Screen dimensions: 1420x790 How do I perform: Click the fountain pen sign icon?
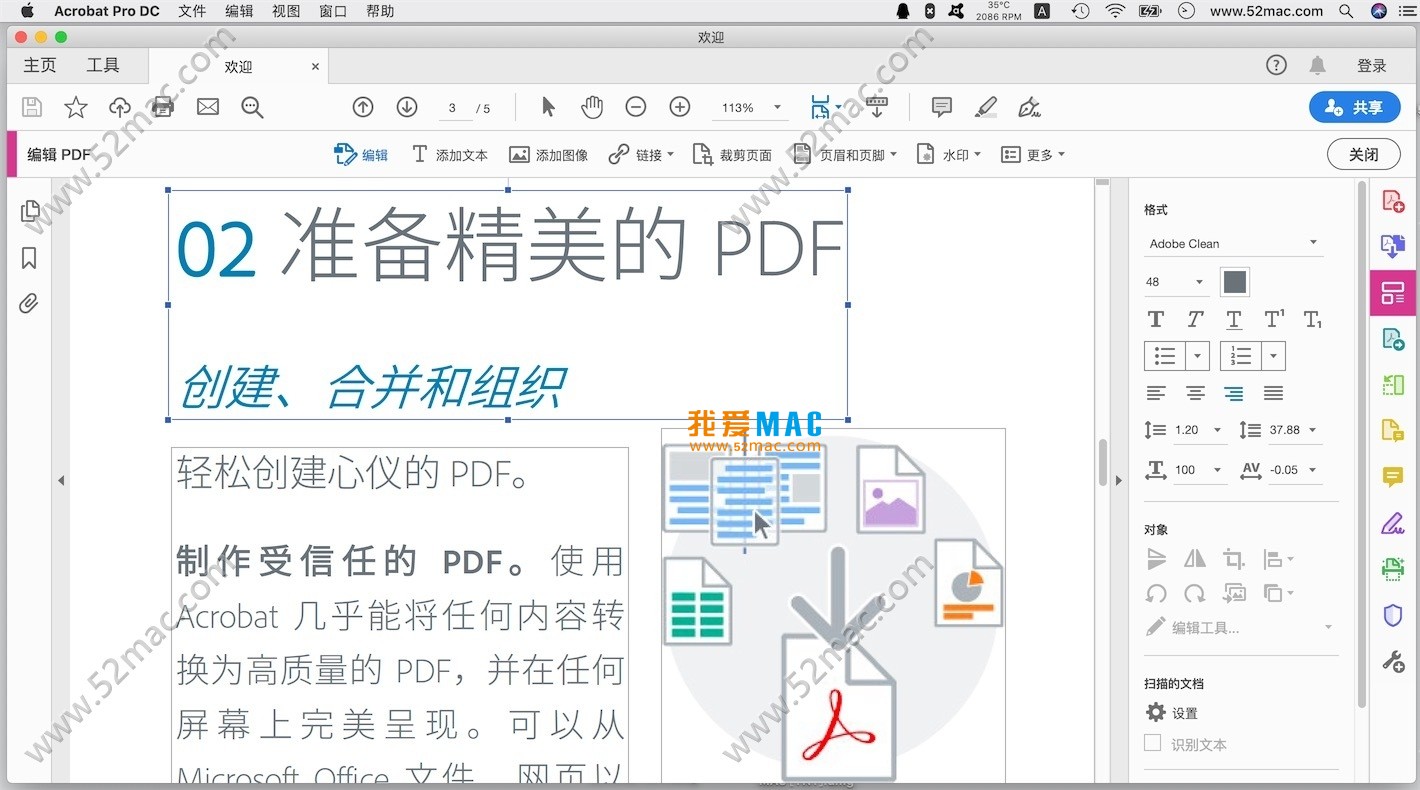pos(1030,107)
